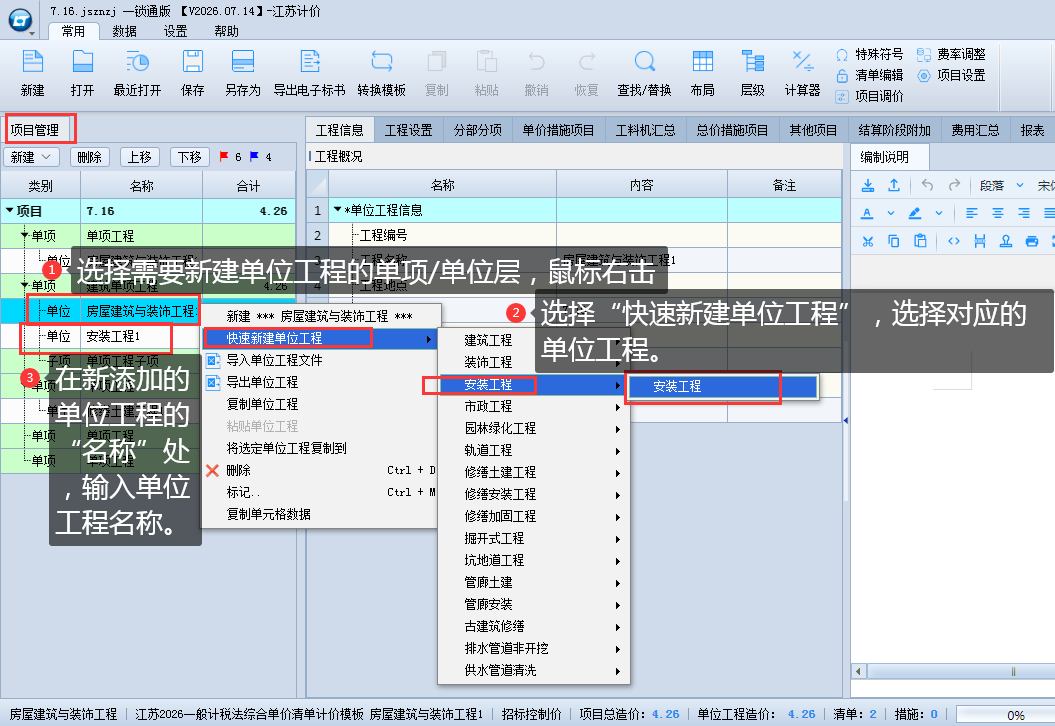The height and width of the screenshot is (726, 1055).
Task: Click the font color A icon
Action: tap(867, 213)
